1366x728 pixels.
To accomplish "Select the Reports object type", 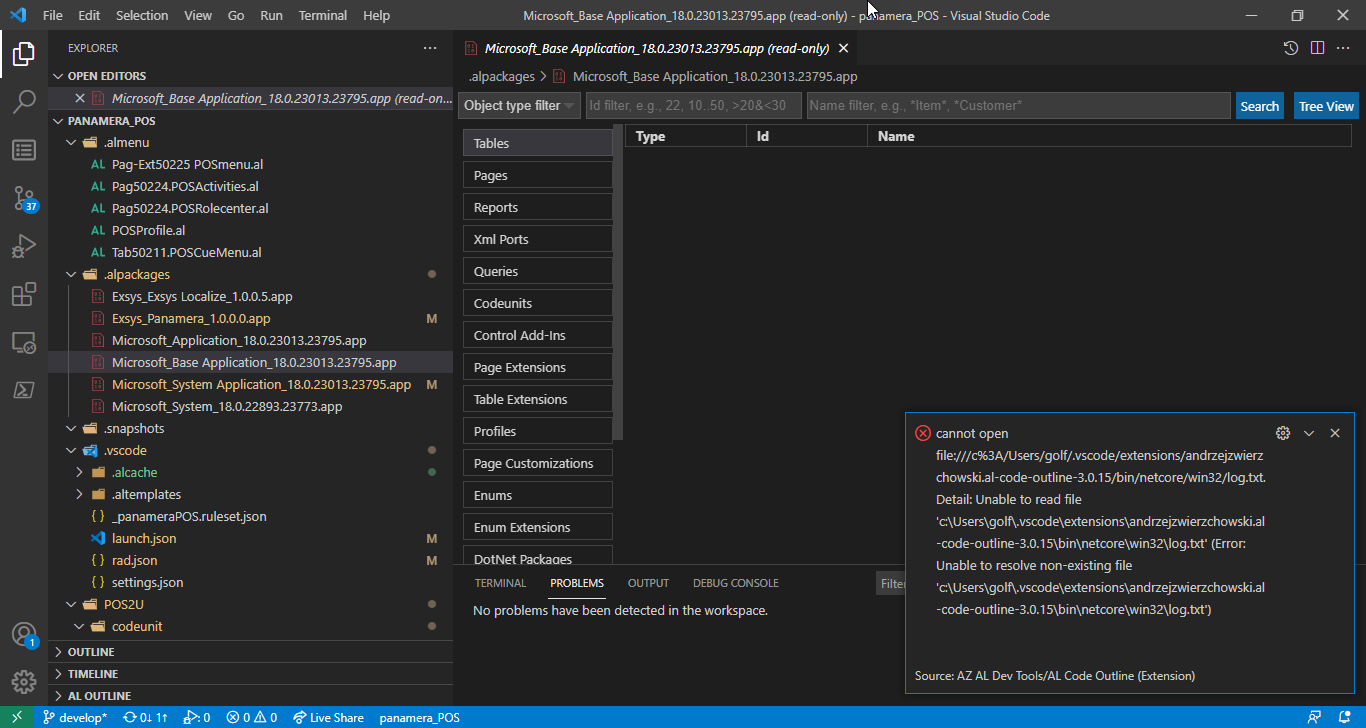I will [538, 207].
